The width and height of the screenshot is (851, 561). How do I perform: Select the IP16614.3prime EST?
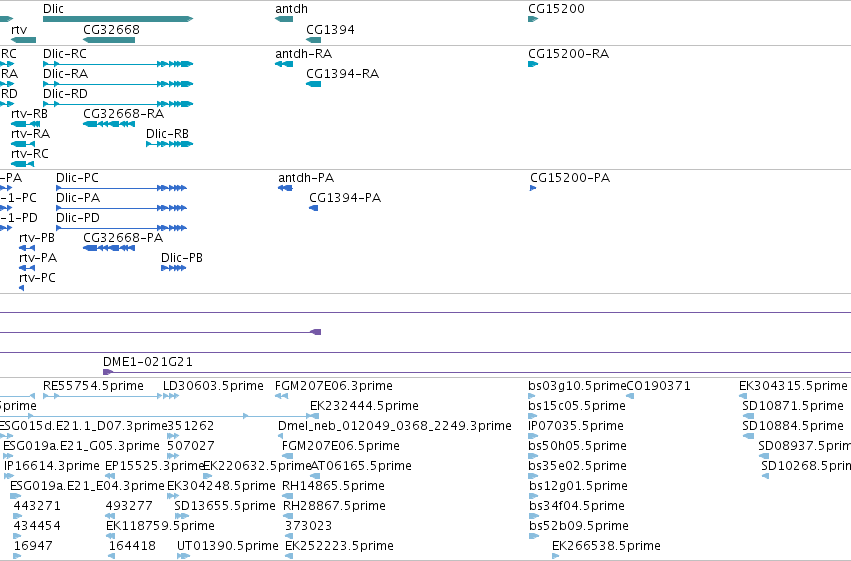click(9, 476)
